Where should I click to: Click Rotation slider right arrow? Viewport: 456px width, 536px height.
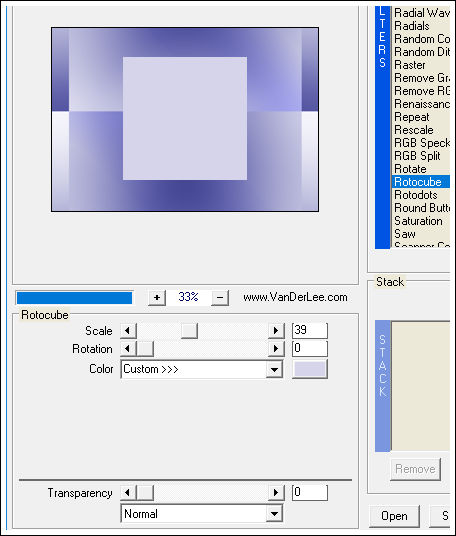coord(276,349)
